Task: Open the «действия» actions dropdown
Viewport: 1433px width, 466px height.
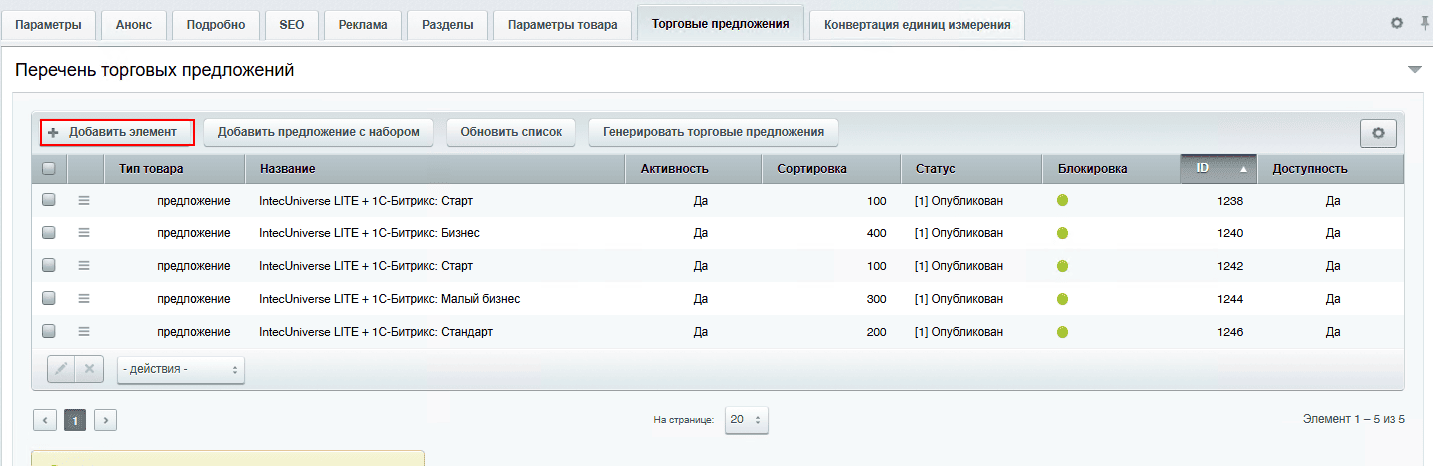Action: point(180,369)
